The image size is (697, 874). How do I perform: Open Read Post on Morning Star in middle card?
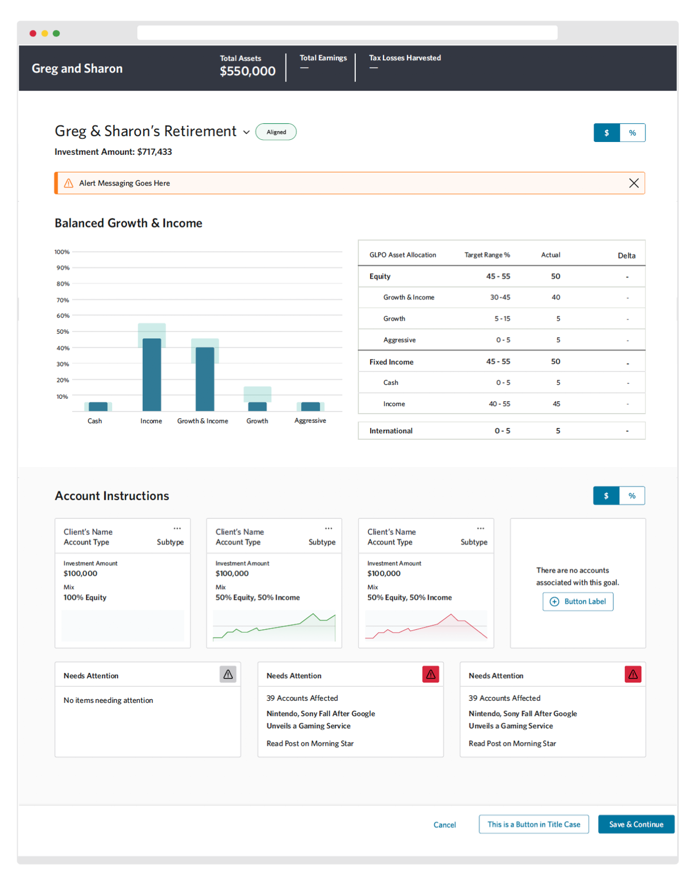[x=310, y=743]
